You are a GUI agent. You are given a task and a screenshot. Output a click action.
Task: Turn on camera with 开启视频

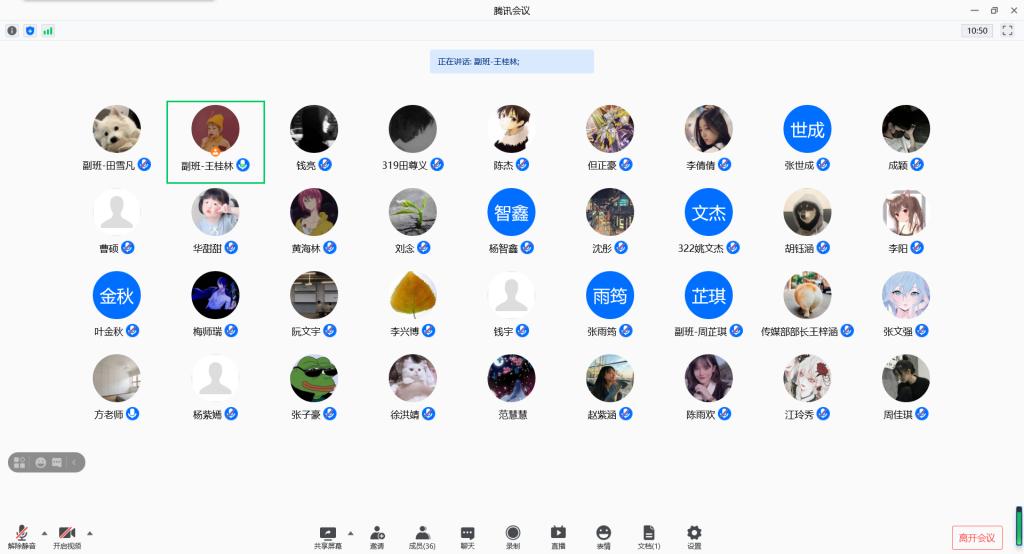coord(67,537)
